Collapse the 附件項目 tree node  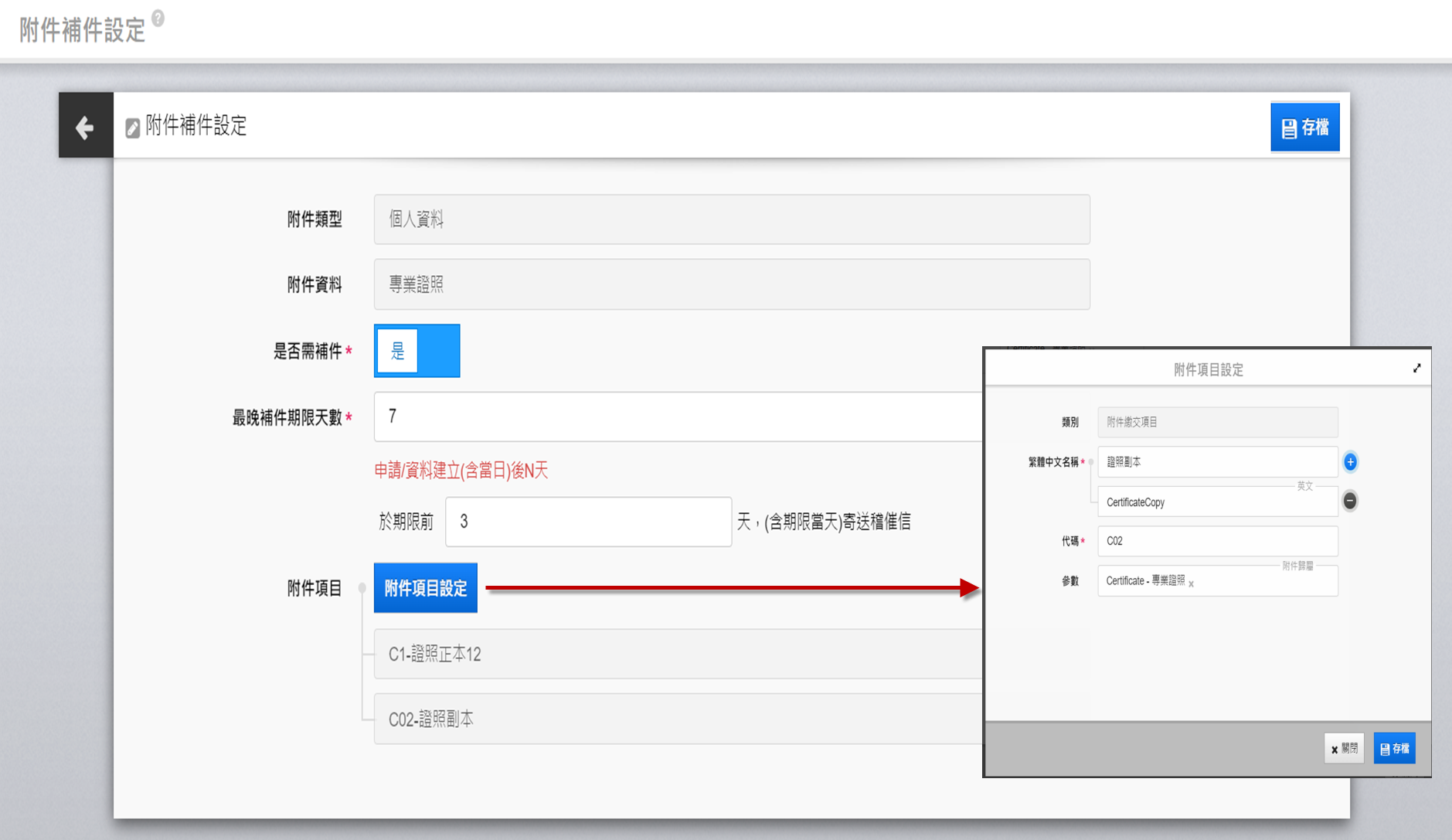click(x=362, y=588)
